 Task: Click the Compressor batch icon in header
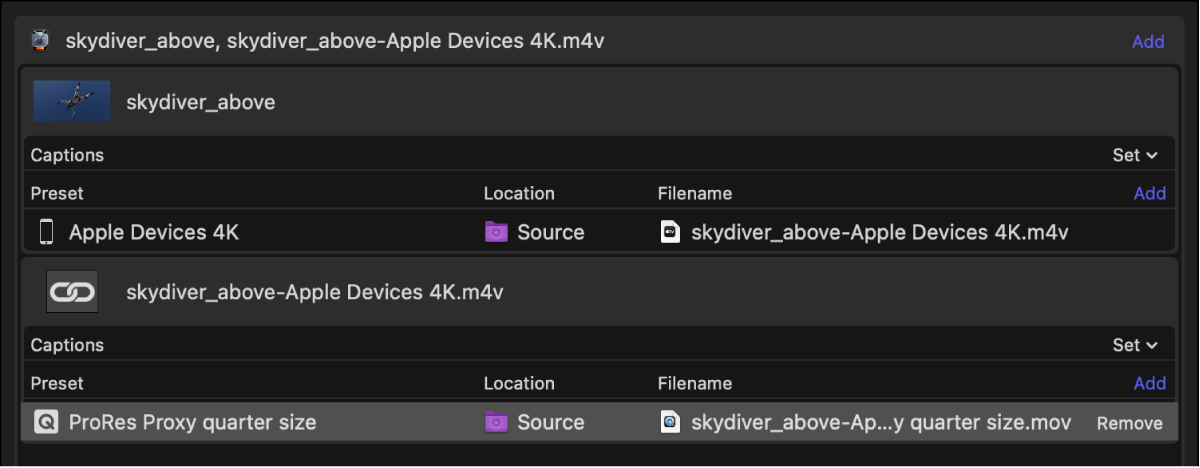coord(40,41)
